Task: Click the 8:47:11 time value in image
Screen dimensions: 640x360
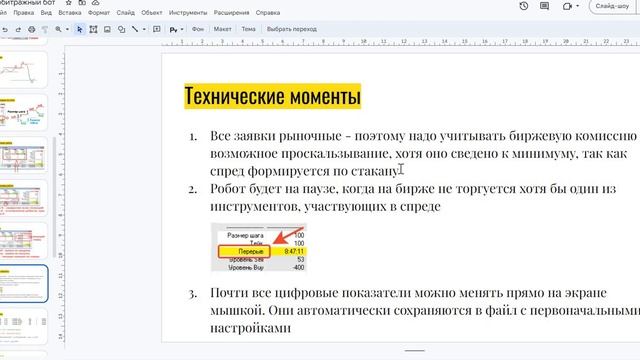Action: tap(294, 251)
